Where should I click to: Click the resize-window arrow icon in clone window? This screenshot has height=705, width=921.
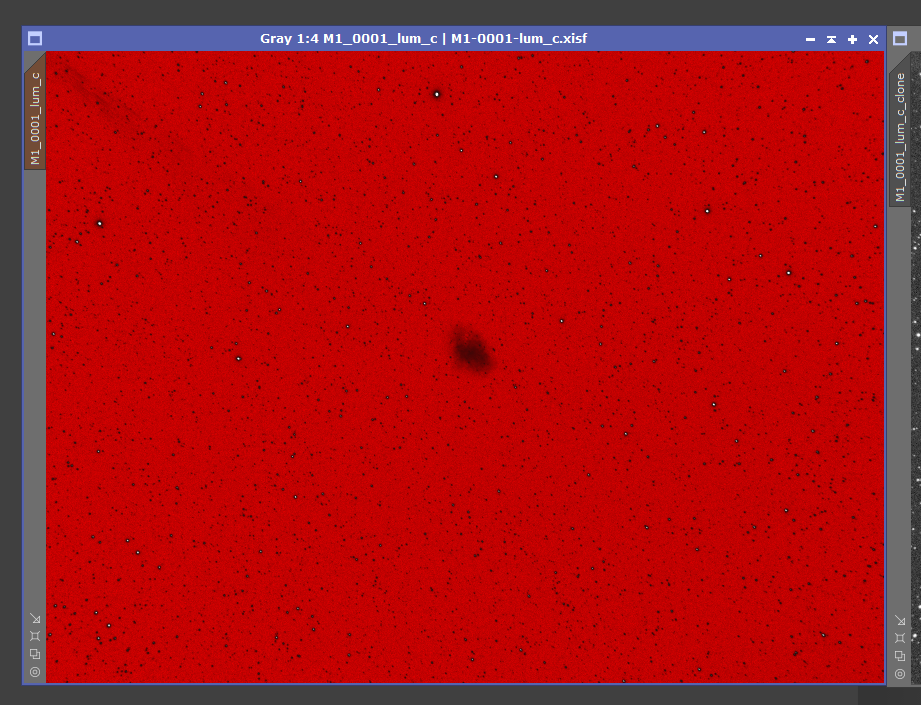[x=900, y=620]
